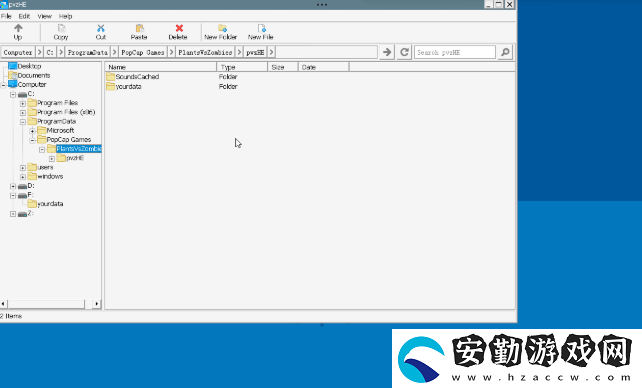Expand the pvzHE tree node
The image size is (642, 388).
tap(52, 158)
